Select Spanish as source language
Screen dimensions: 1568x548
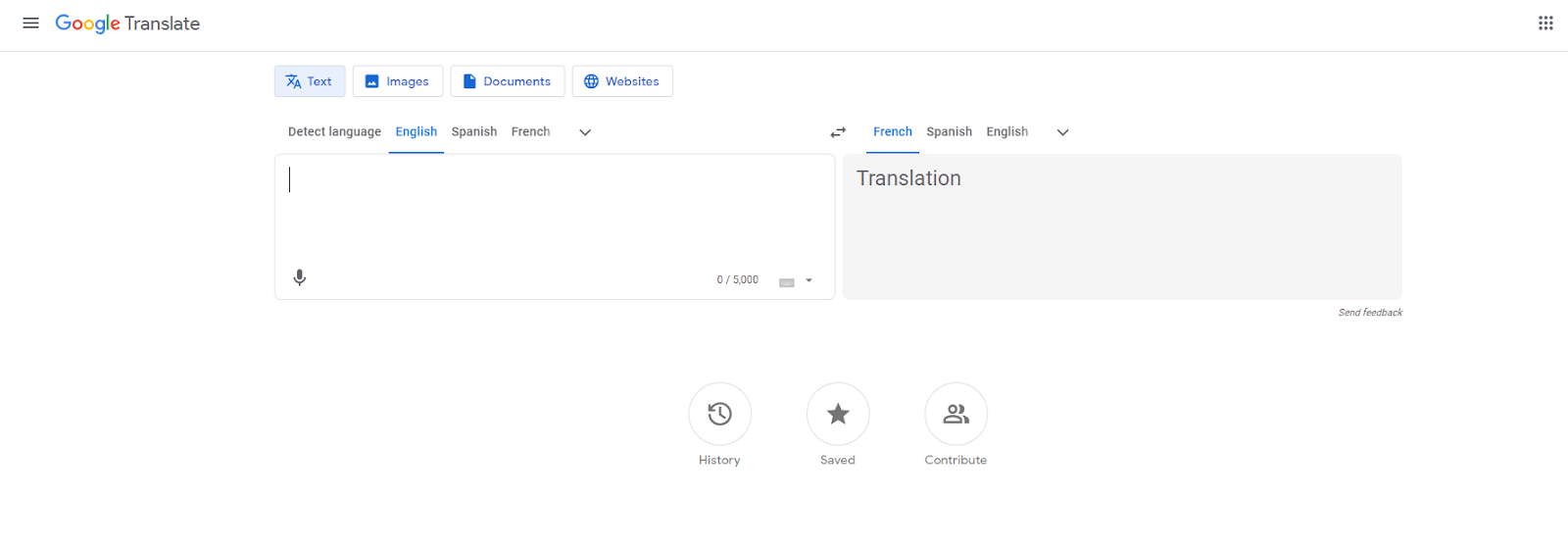(x=474, y=131)
